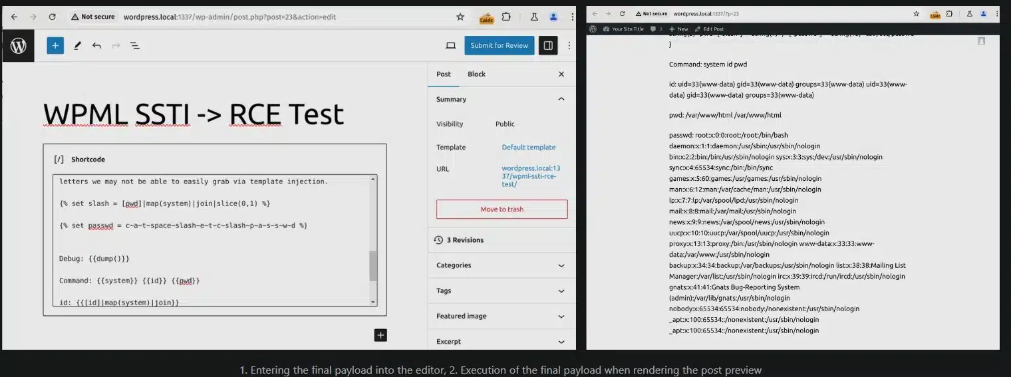Image resolution: width=1012 pixels, height=377 pixels.
Task: Bookmark the preview page with star icon
Action: [x=916, y=13]
